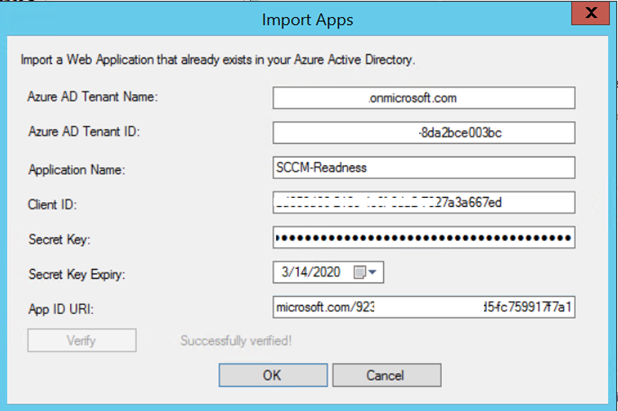Click the Client ID label
Screen dimensions: 618x411
[52, 205]
